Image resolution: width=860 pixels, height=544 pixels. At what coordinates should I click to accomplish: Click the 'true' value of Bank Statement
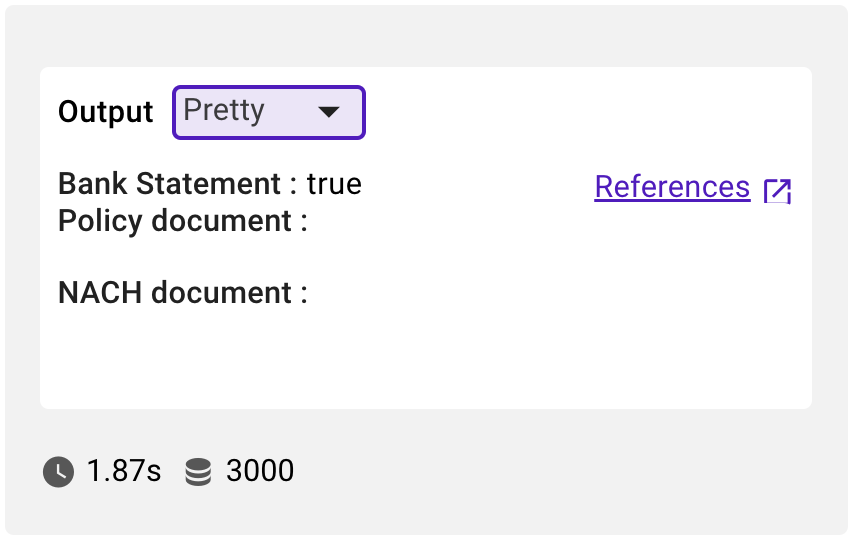[334, 184]
